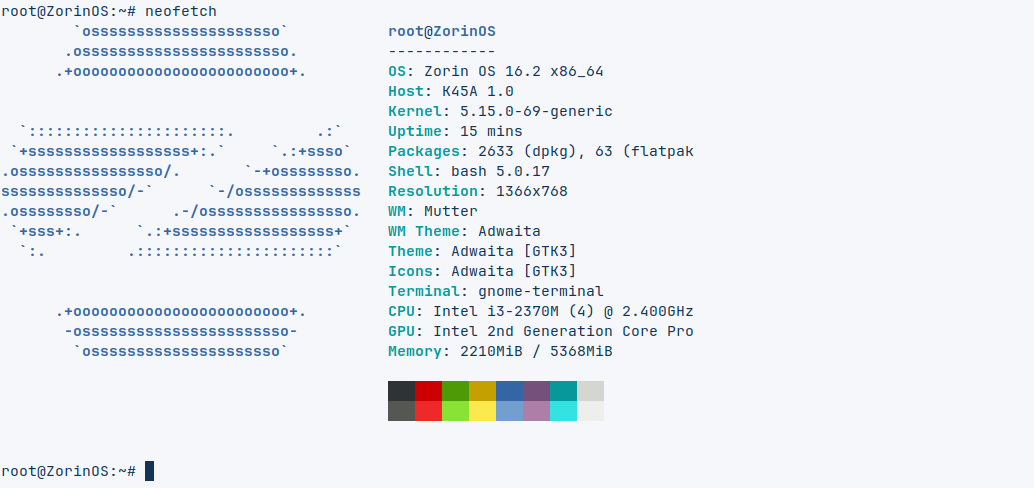Pick the bright cyan swatch in the bottom row

[564, 411]
